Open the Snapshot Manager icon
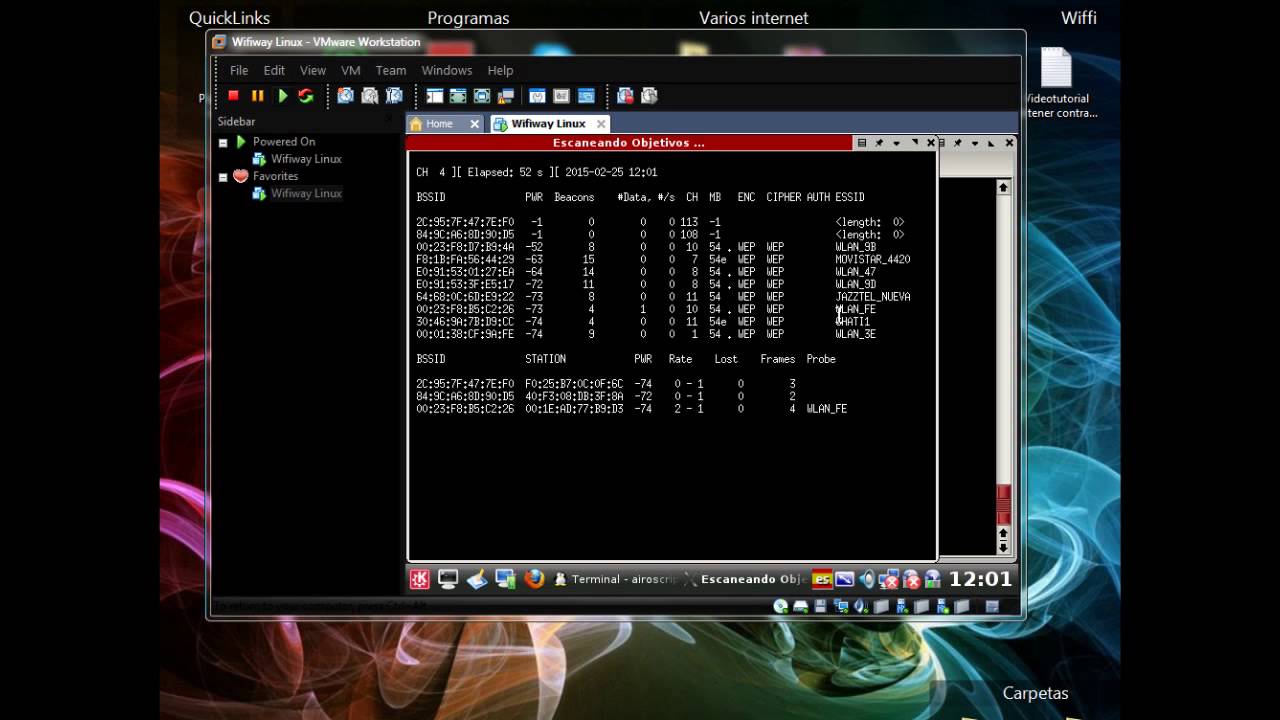The width and height of the screenshot is (1280, 720). coord(394,96)
